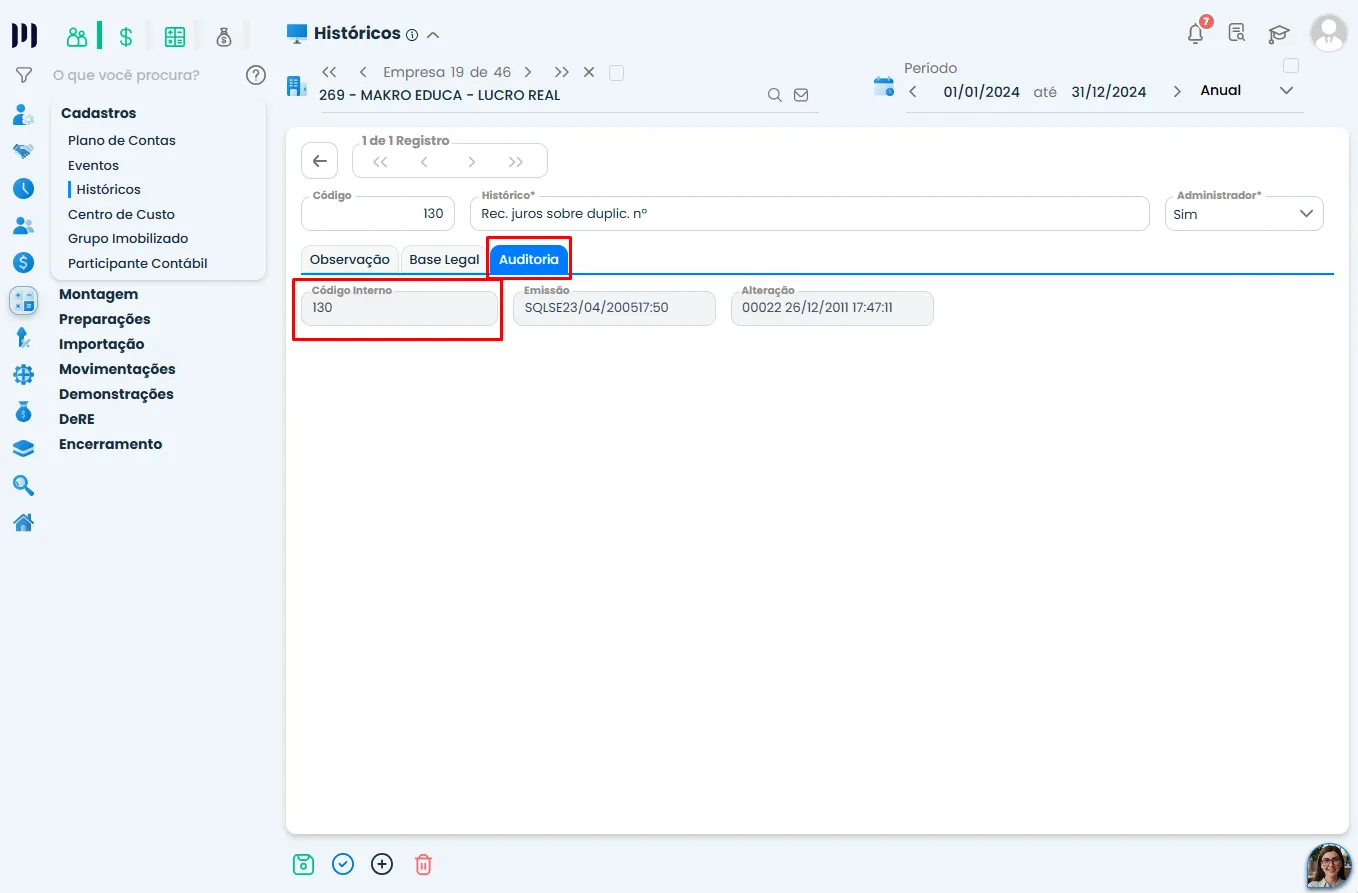Open the assistant avatar chat bubble
Screen dimensions: 1358x893
click(x=1329, y=866)
